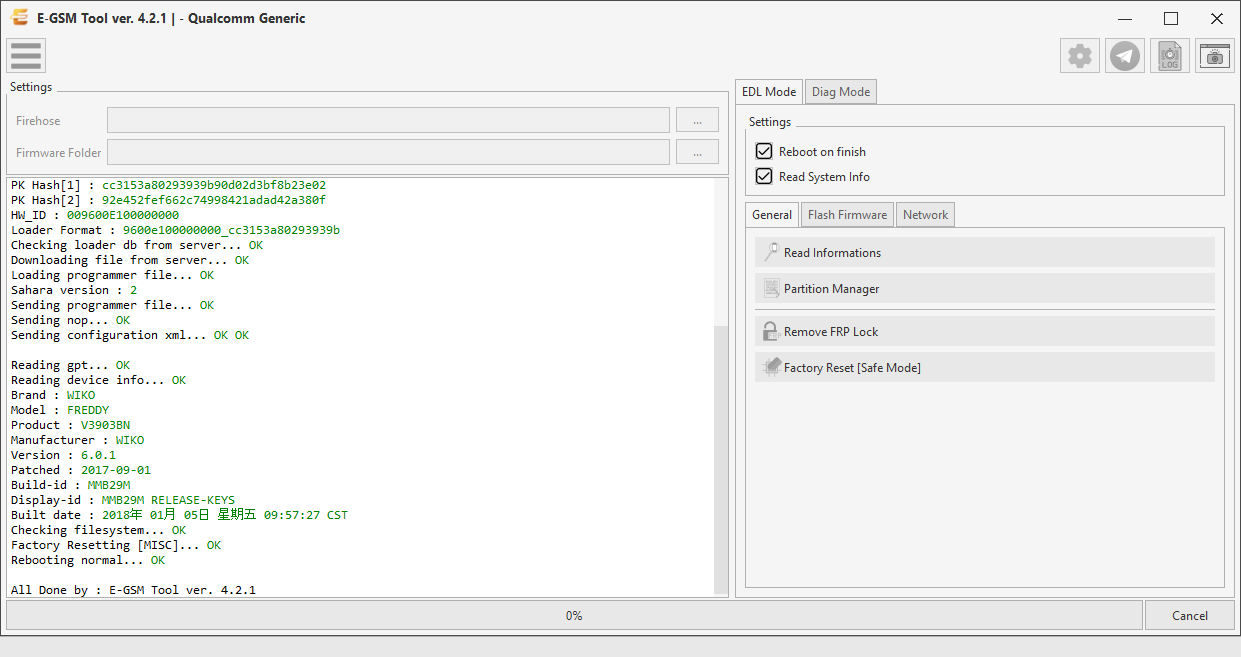Click 'Checking filesystem... OK' log line
This screenshot has height=657, width=1241.
tap(98, 530)
